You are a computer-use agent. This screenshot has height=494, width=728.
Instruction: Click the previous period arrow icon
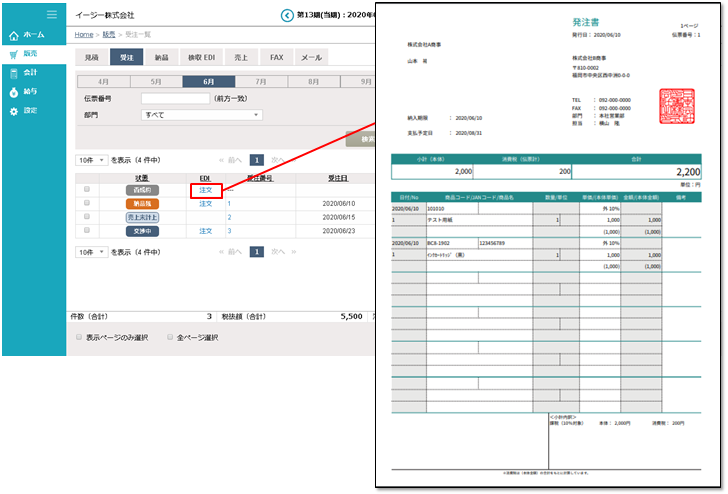click(x=288, y=15)
